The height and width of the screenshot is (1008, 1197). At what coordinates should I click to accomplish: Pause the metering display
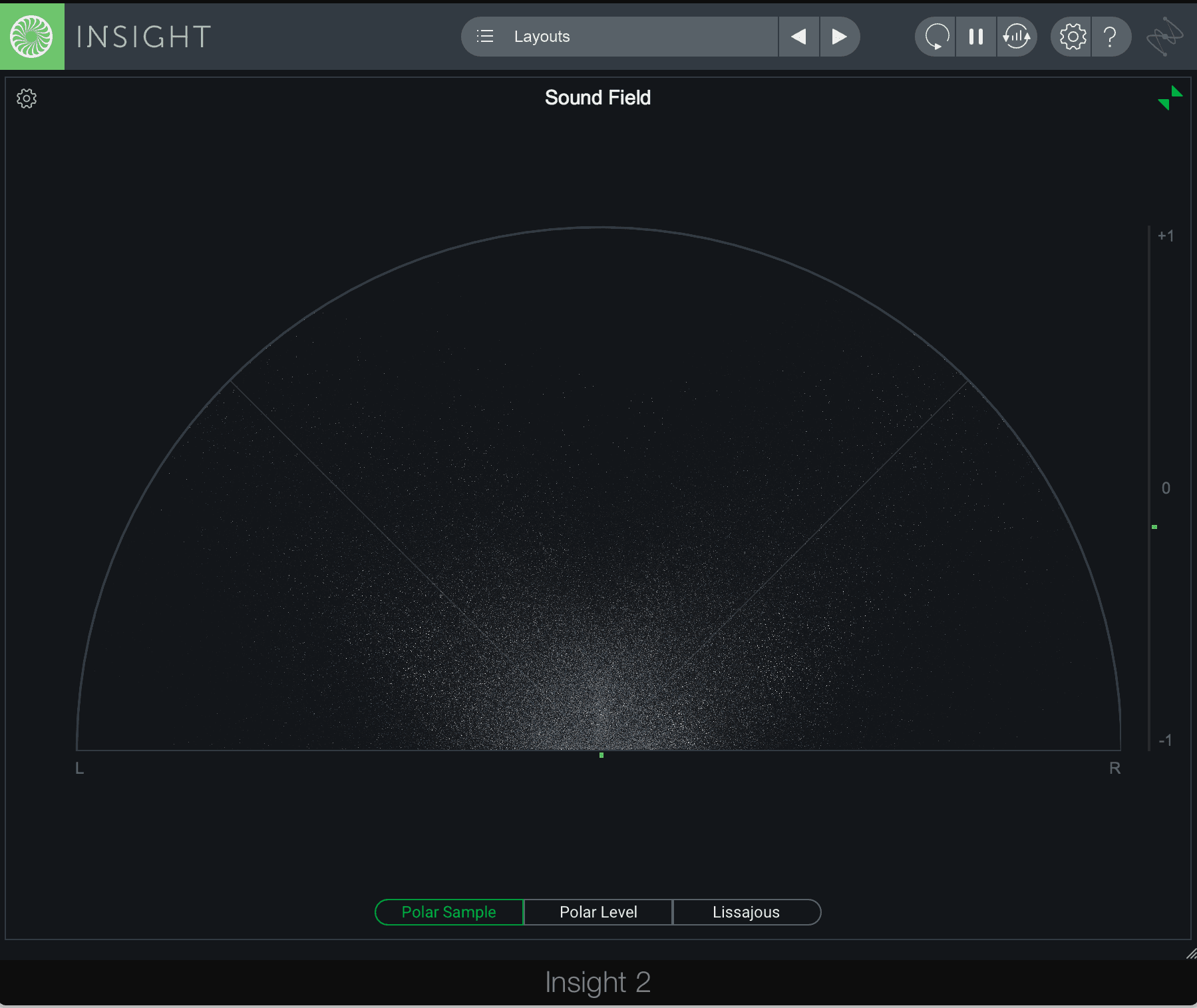pos(976,37)
